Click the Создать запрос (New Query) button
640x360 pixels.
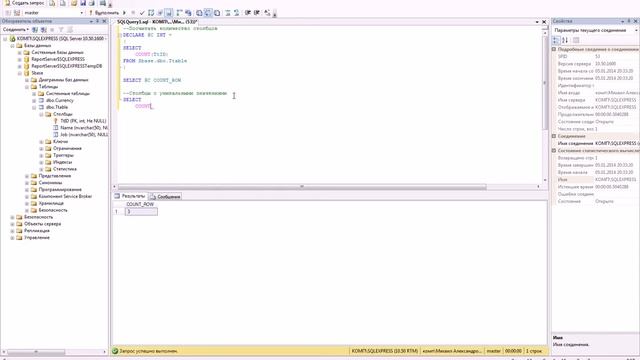[x=24, y=3]
